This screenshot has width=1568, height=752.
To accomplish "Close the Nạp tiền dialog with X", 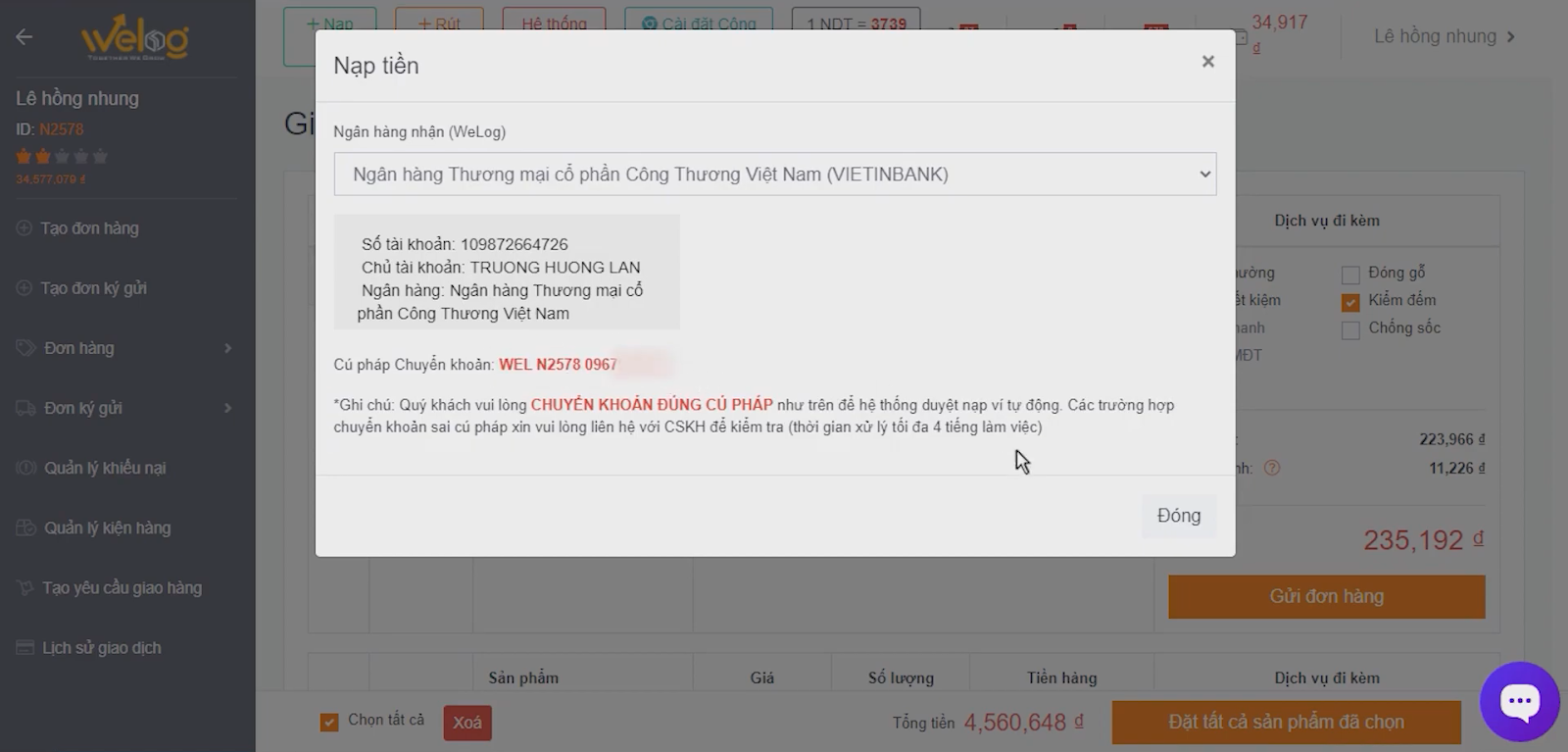I will (1207, 62).
